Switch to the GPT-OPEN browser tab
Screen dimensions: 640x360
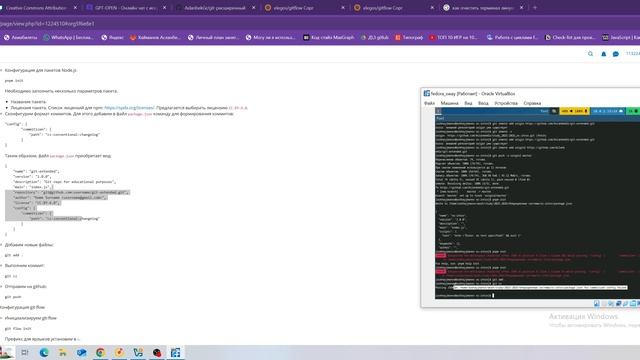coord(126,8)
